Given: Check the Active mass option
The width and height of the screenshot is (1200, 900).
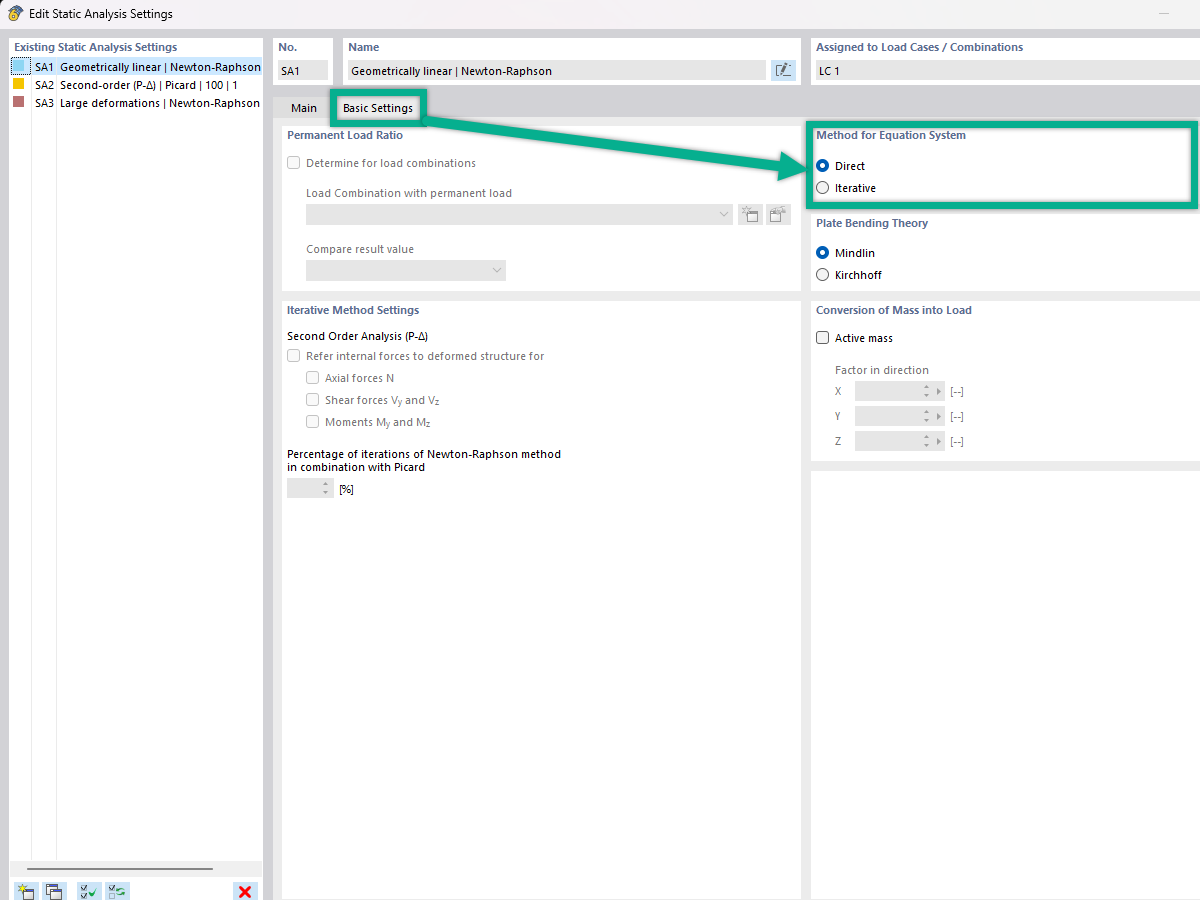Looking at the screenshot, I should click(x=822, y=337).
